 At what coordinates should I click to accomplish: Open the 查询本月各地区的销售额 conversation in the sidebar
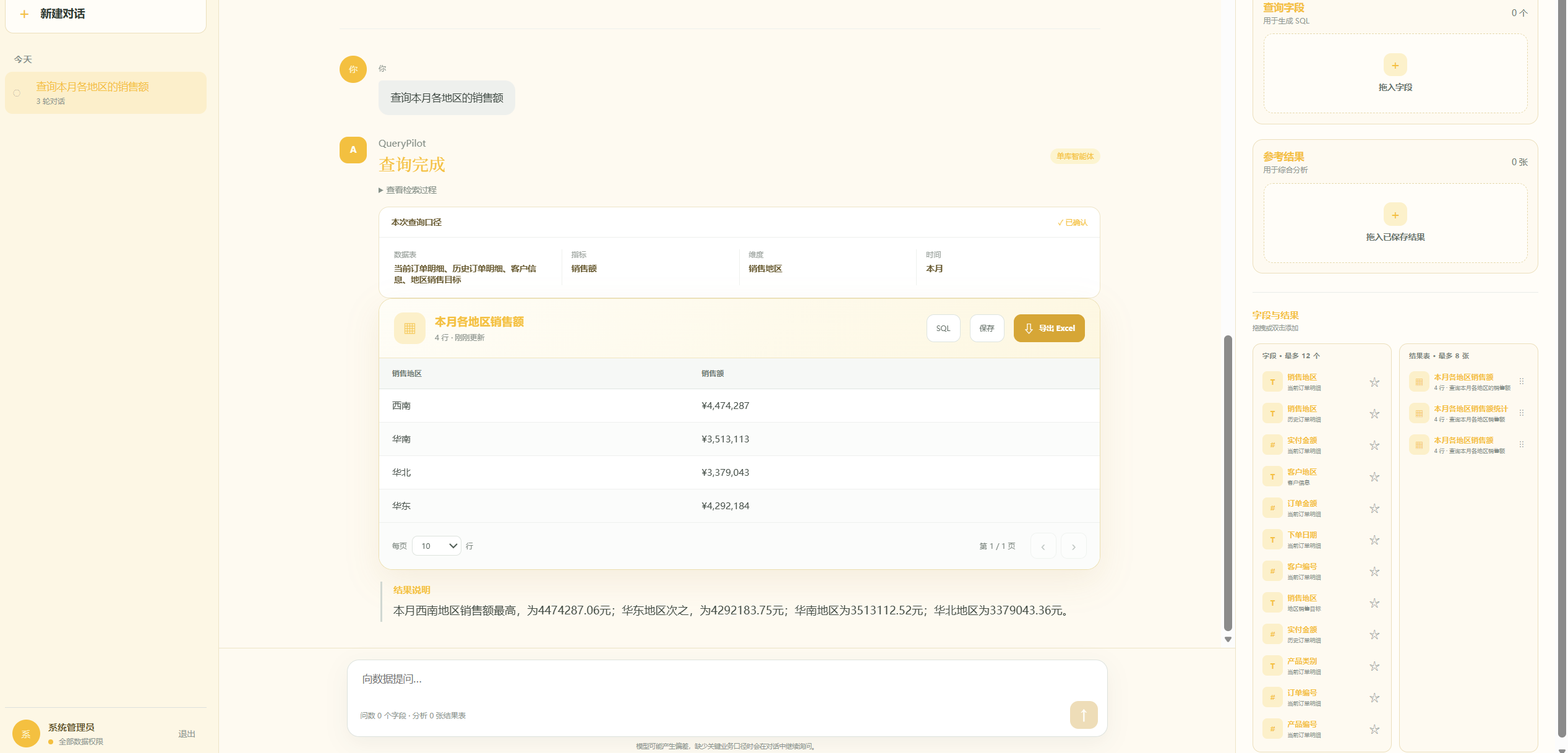click(x=106, y=93)
